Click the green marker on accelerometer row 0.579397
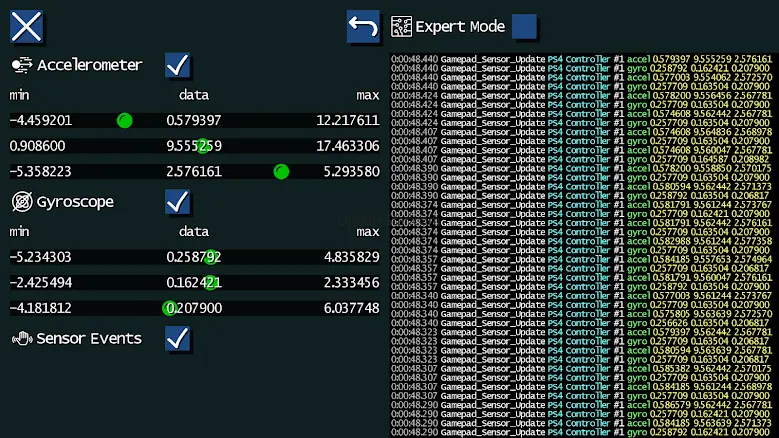The height and width of the screenshot is (438, 779). (x=125, y=120)
